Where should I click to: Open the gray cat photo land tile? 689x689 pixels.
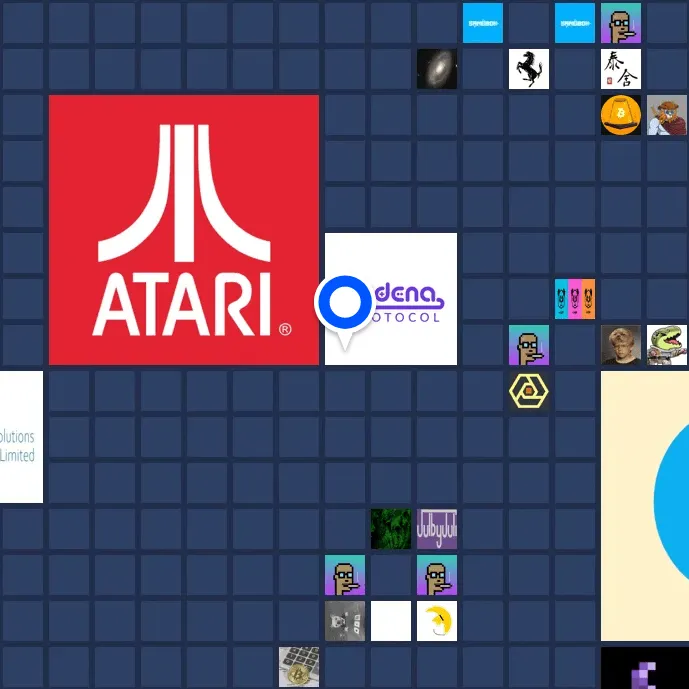coord(345,621)
